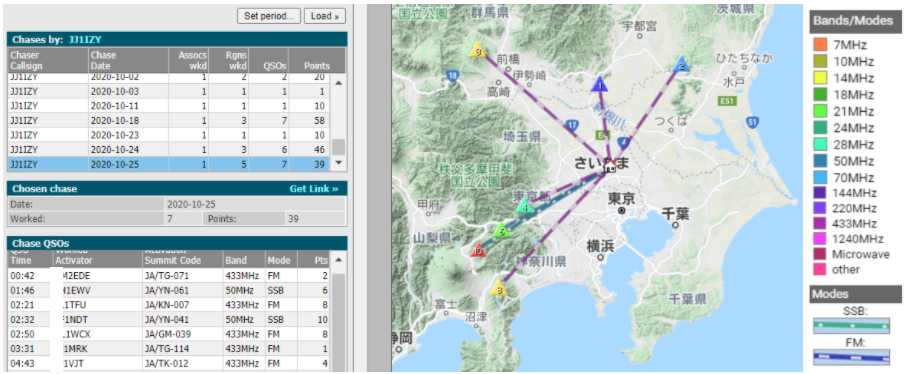Click the up arrow in the Chase QSOs scrollbar
This screenshot has width=905, height=374.
[339, 258]
